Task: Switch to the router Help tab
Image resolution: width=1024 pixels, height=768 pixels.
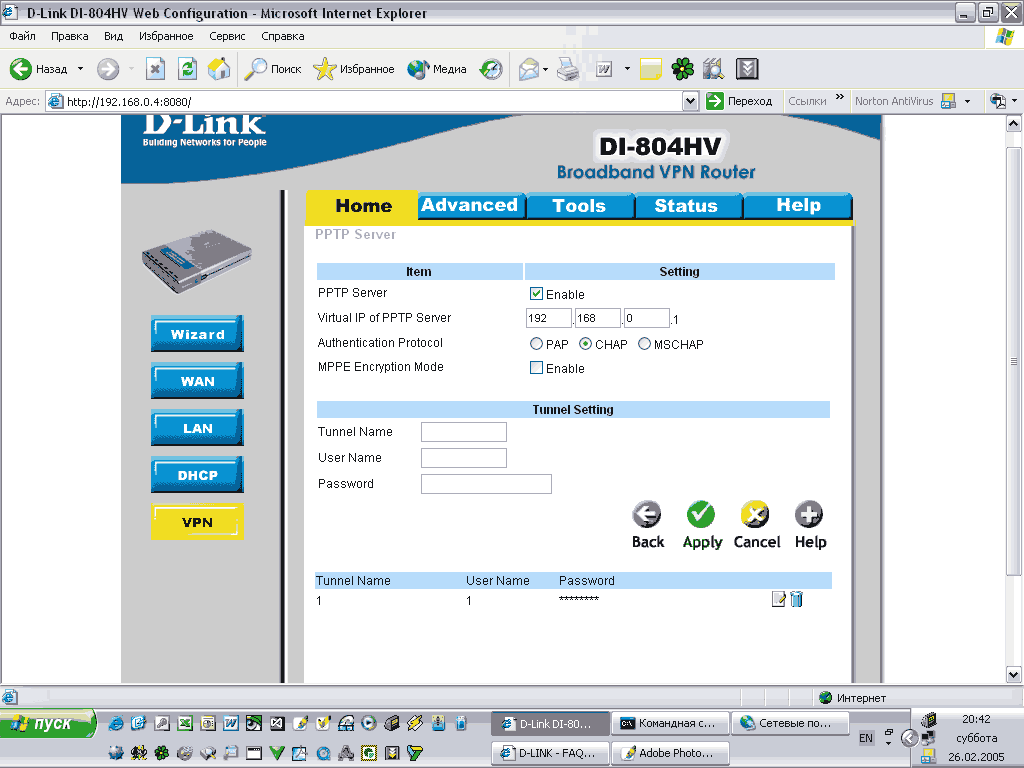Action: 798,205
